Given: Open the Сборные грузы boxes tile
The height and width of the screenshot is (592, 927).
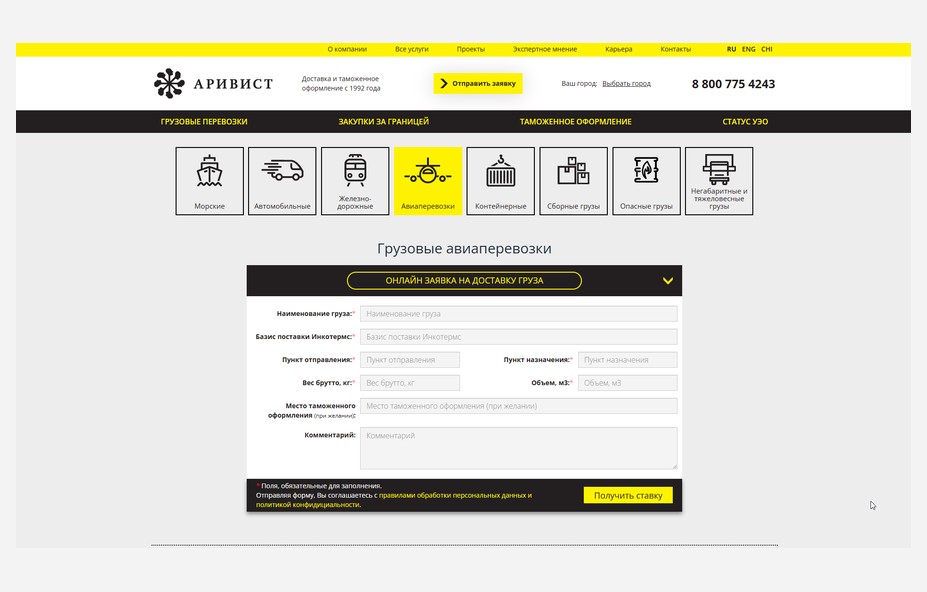Looking at the screenshot, I should (x=573, y=181).
